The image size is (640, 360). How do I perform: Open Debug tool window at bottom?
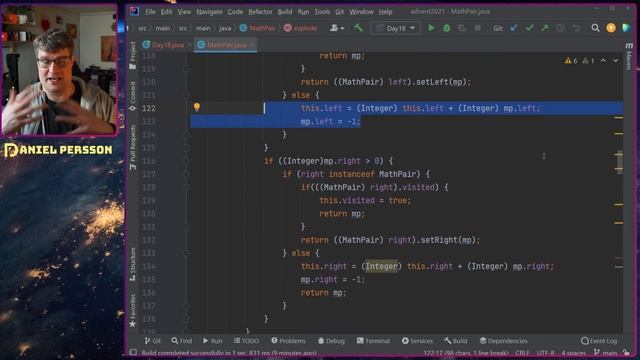[331, 340]
